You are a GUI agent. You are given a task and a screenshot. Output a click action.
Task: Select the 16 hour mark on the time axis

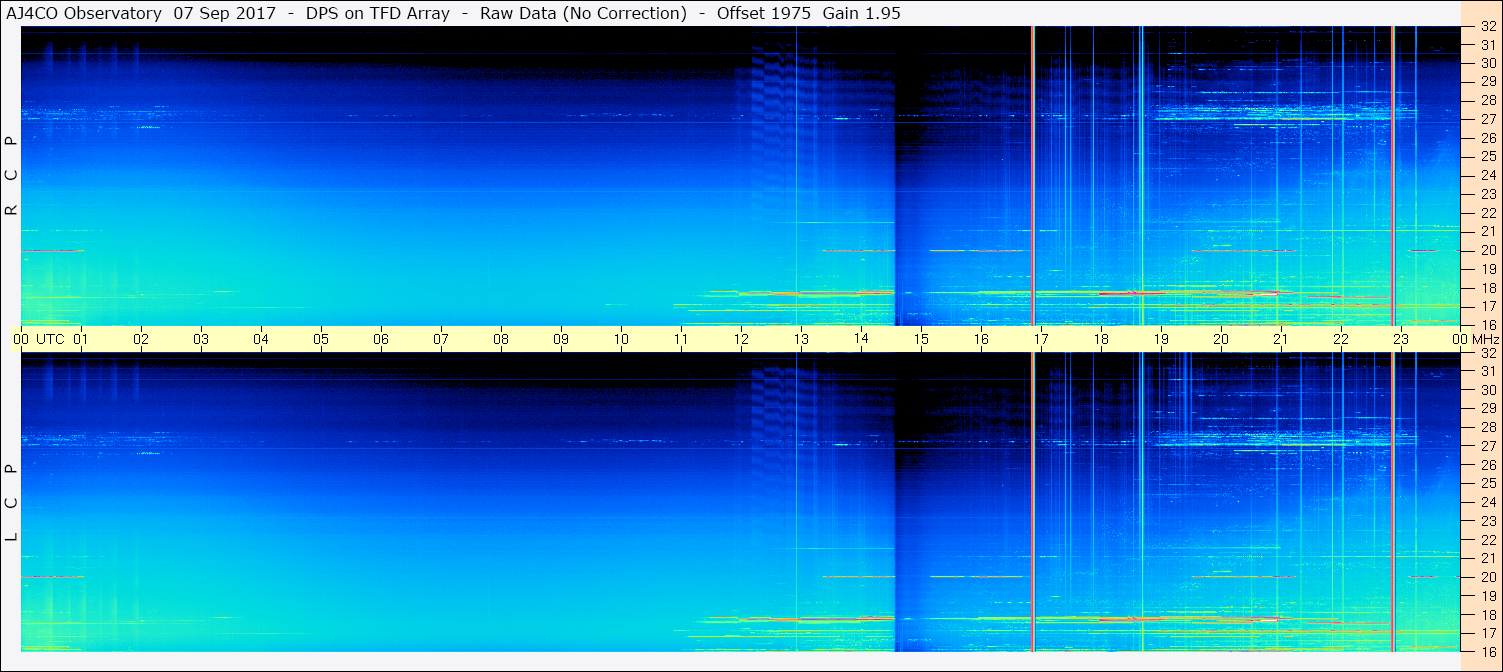pyautogui.click(x=981, y=340)
